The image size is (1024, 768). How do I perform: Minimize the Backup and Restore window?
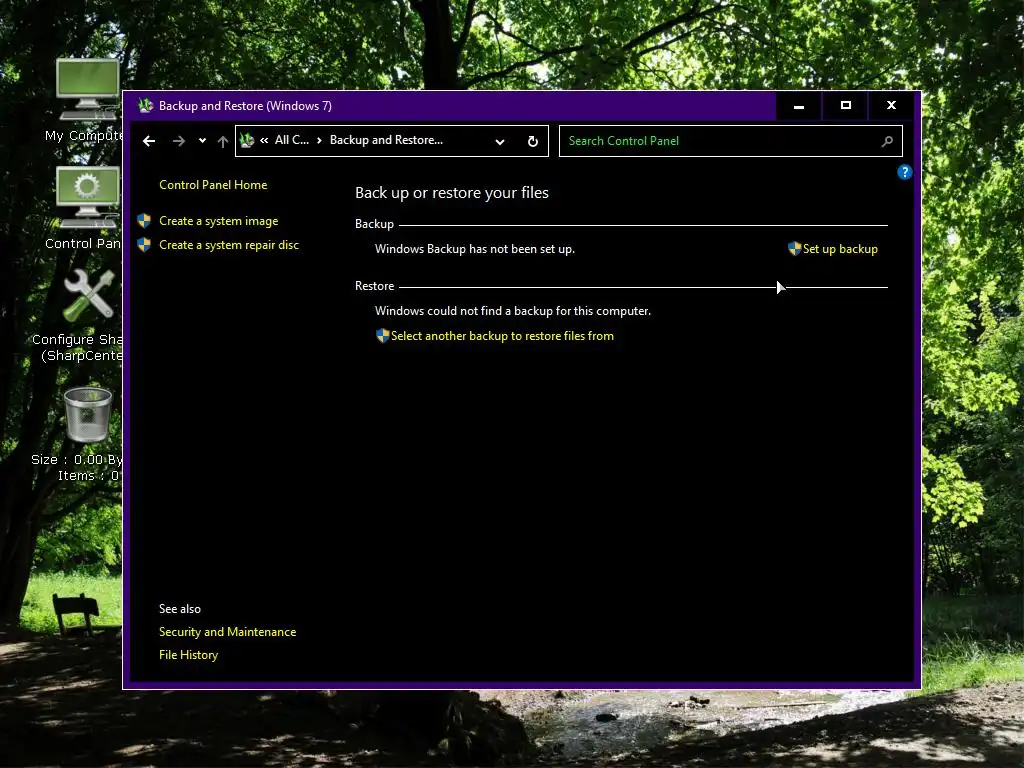[x=799, y=106]
